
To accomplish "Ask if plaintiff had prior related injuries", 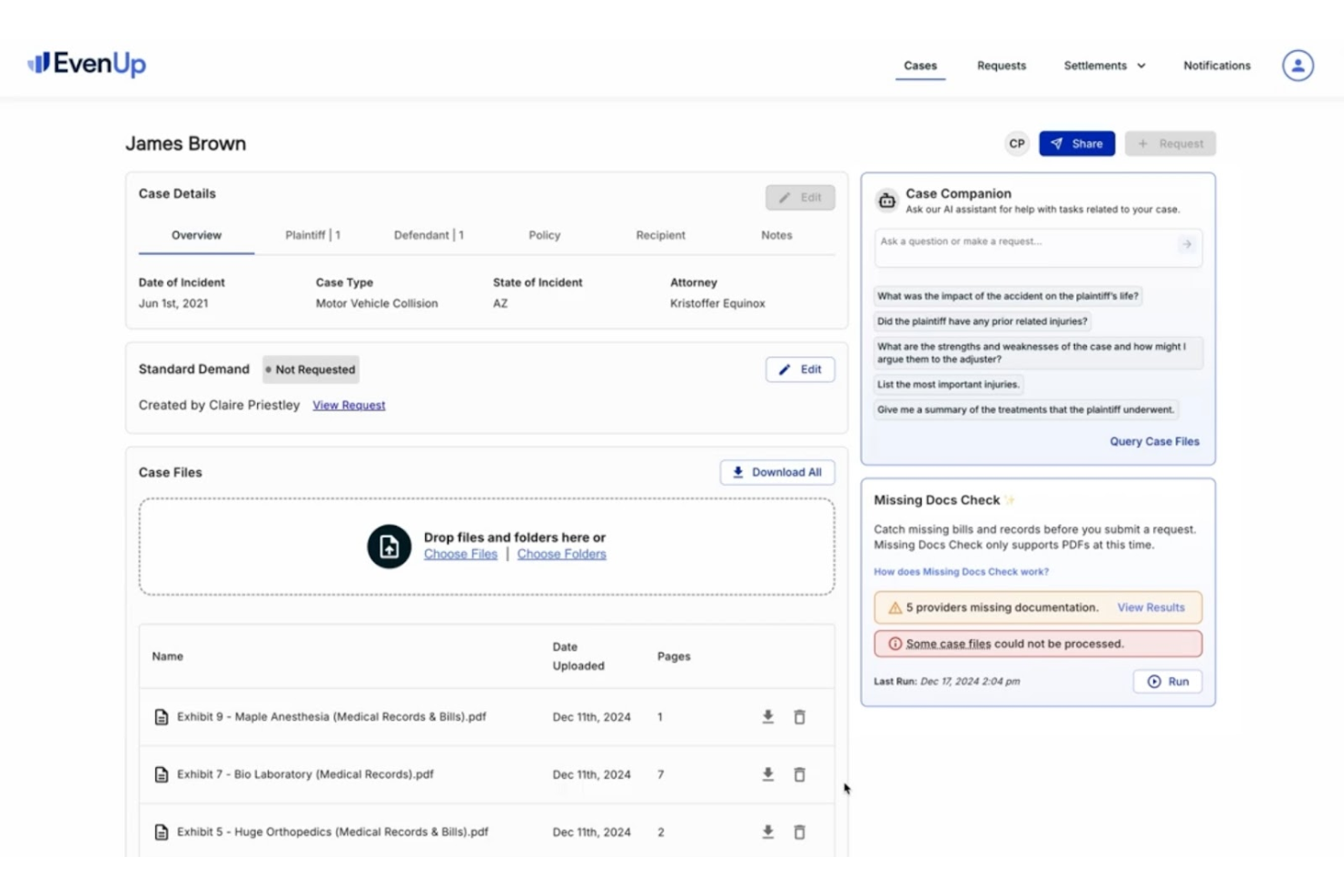I will coord(982,321).
